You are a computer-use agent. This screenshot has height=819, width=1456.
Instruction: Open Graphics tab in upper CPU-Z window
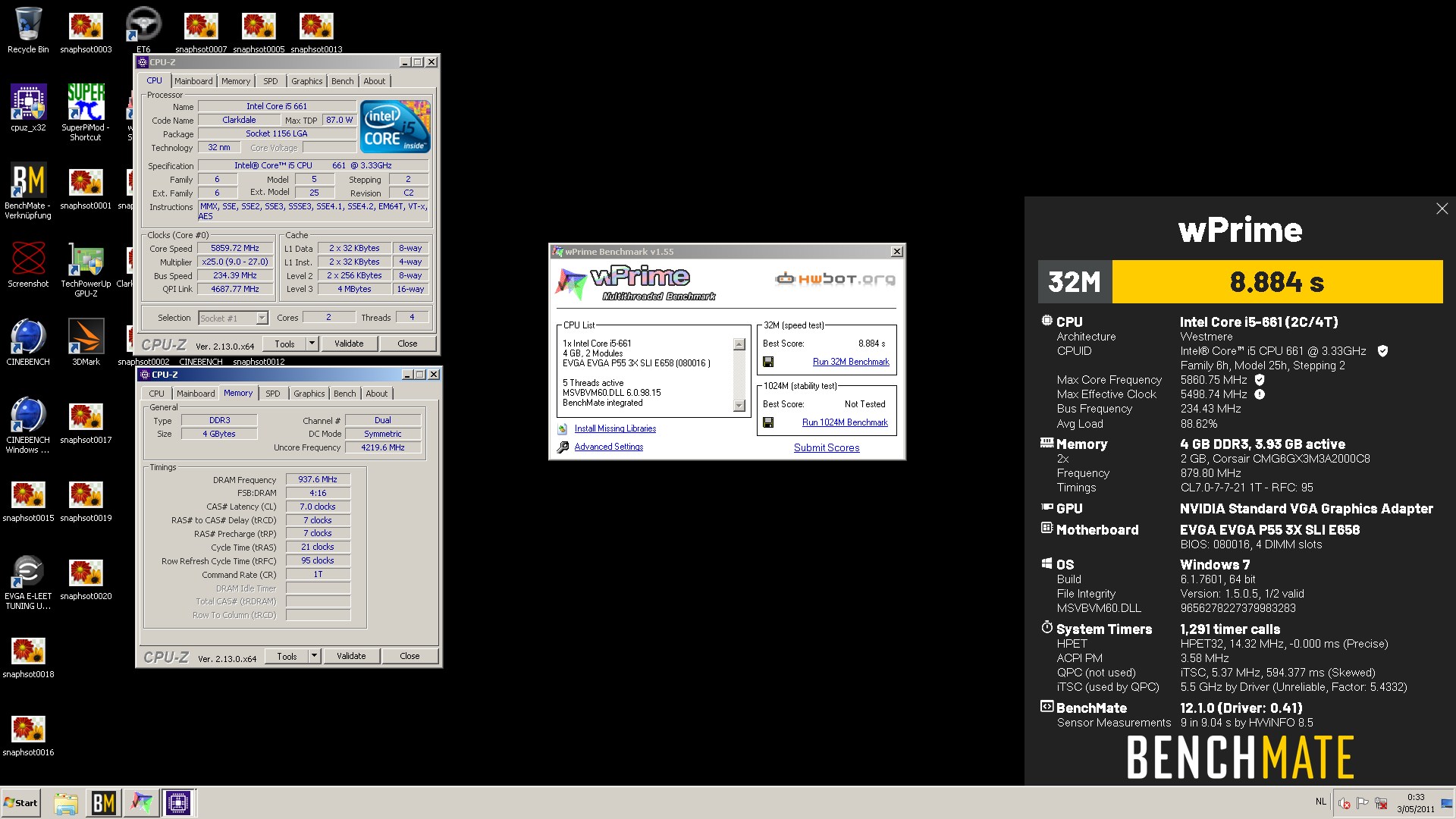click(306, 81)
